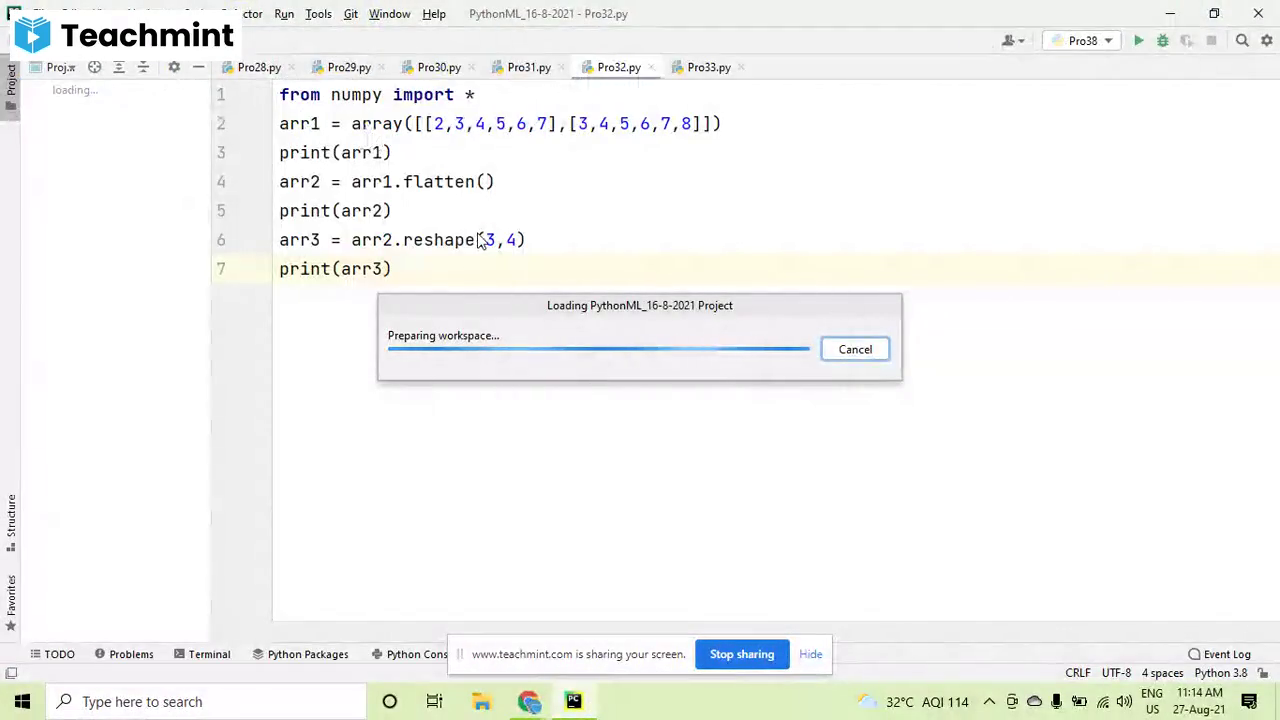
Task: Open CRLF line separator selector
Action: click(x=1078, y=673)
